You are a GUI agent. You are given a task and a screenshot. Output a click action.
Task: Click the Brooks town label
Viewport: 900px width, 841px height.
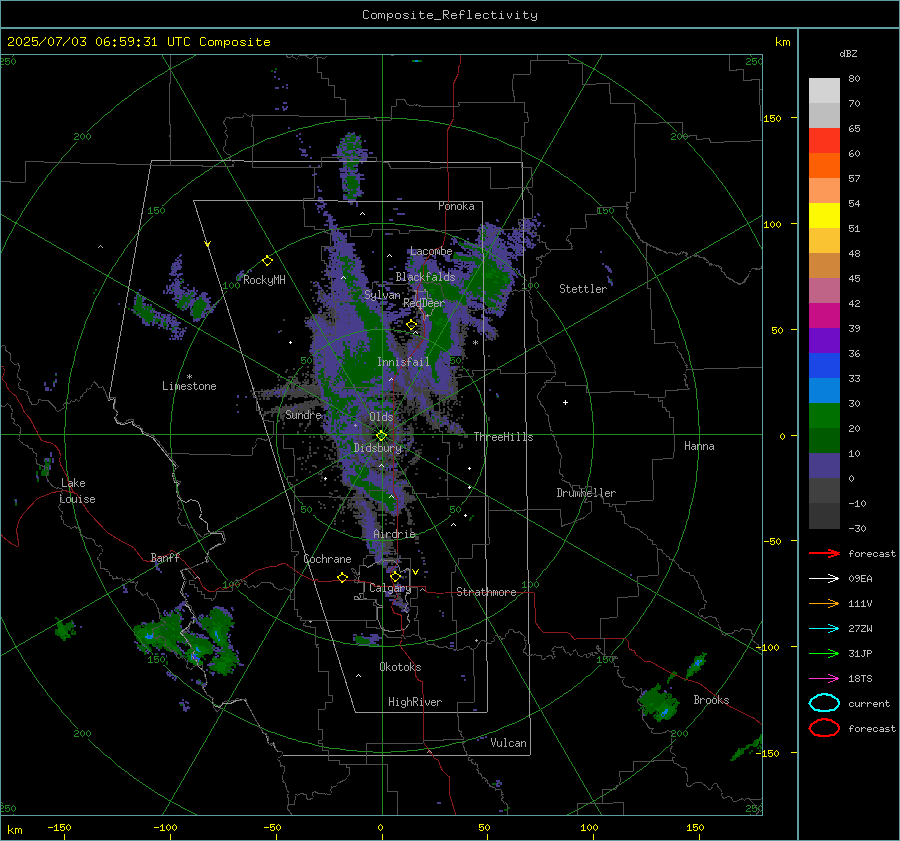coord(711,700)
